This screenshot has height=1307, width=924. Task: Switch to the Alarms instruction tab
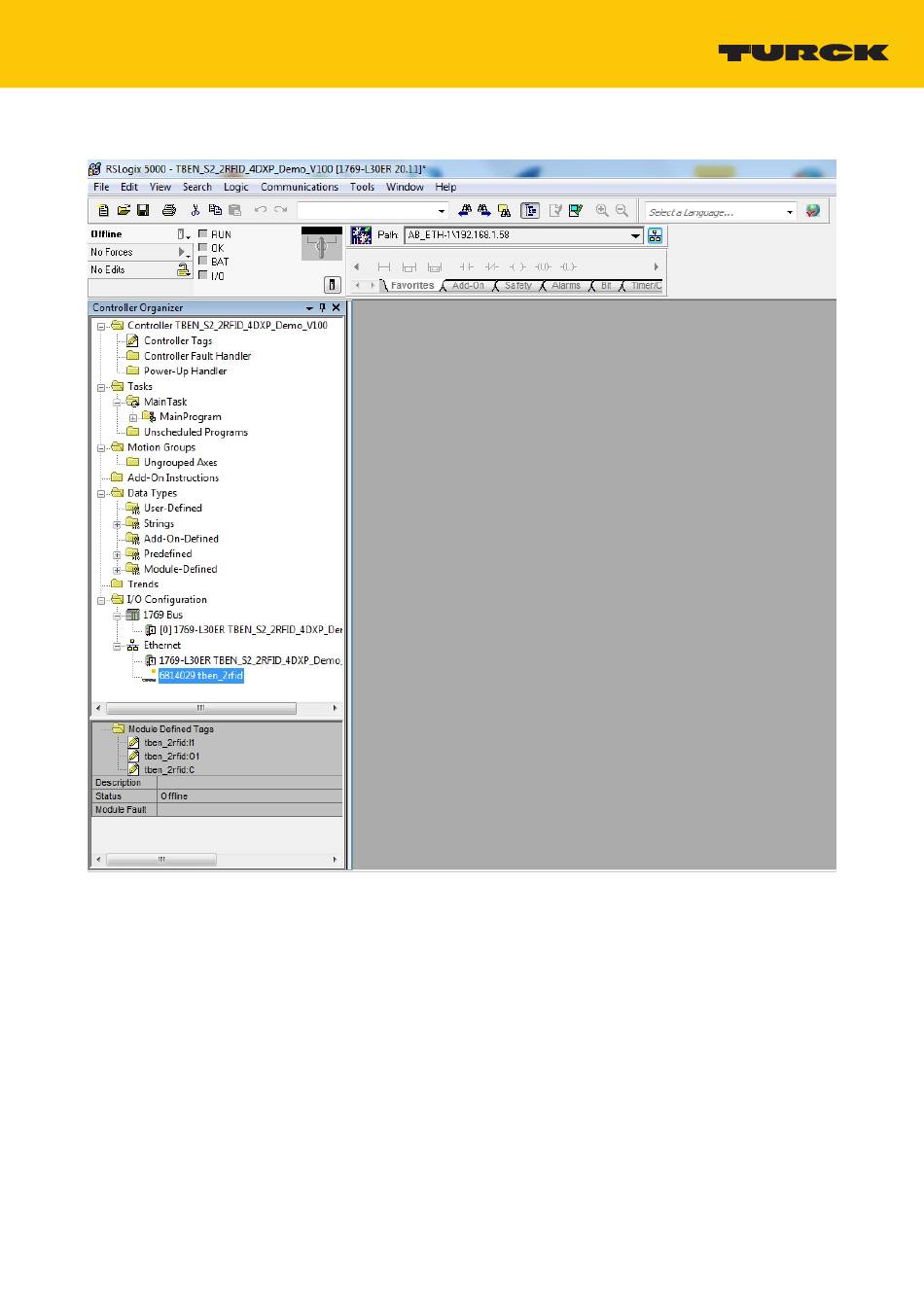click(566, 286)
